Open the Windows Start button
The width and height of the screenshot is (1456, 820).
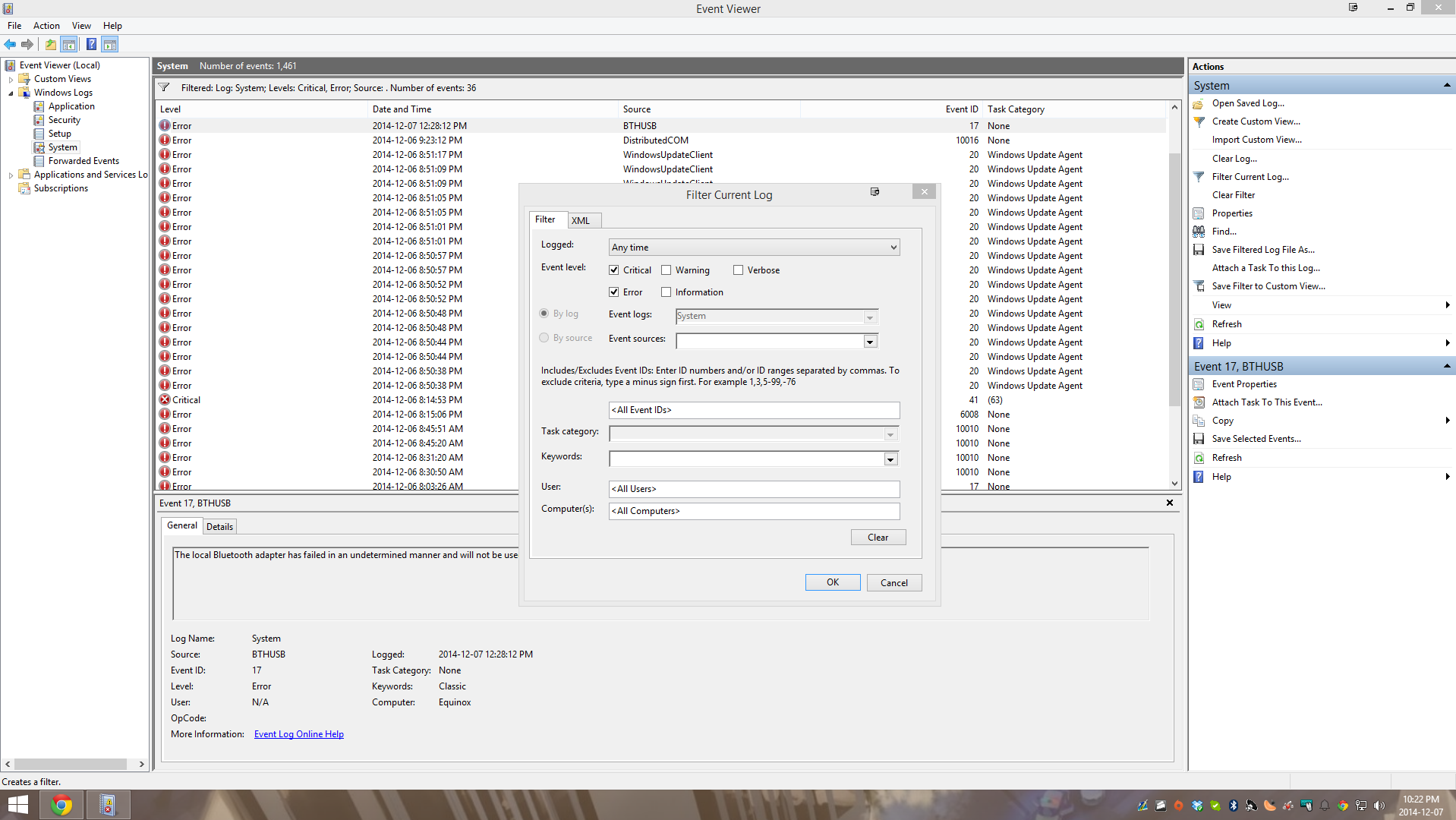click(x=18, y=805)
